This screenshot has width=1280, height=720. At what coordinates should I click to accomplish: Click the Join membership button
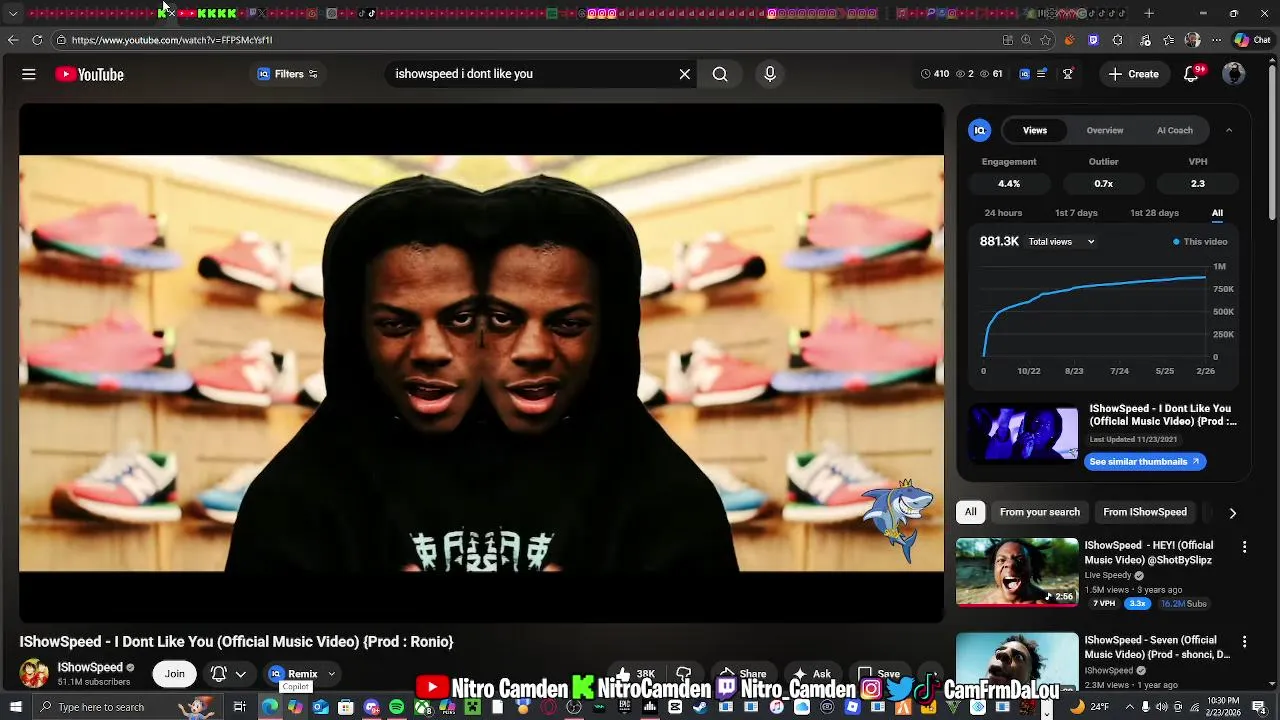pyautogui.click(x=175, y=674)
